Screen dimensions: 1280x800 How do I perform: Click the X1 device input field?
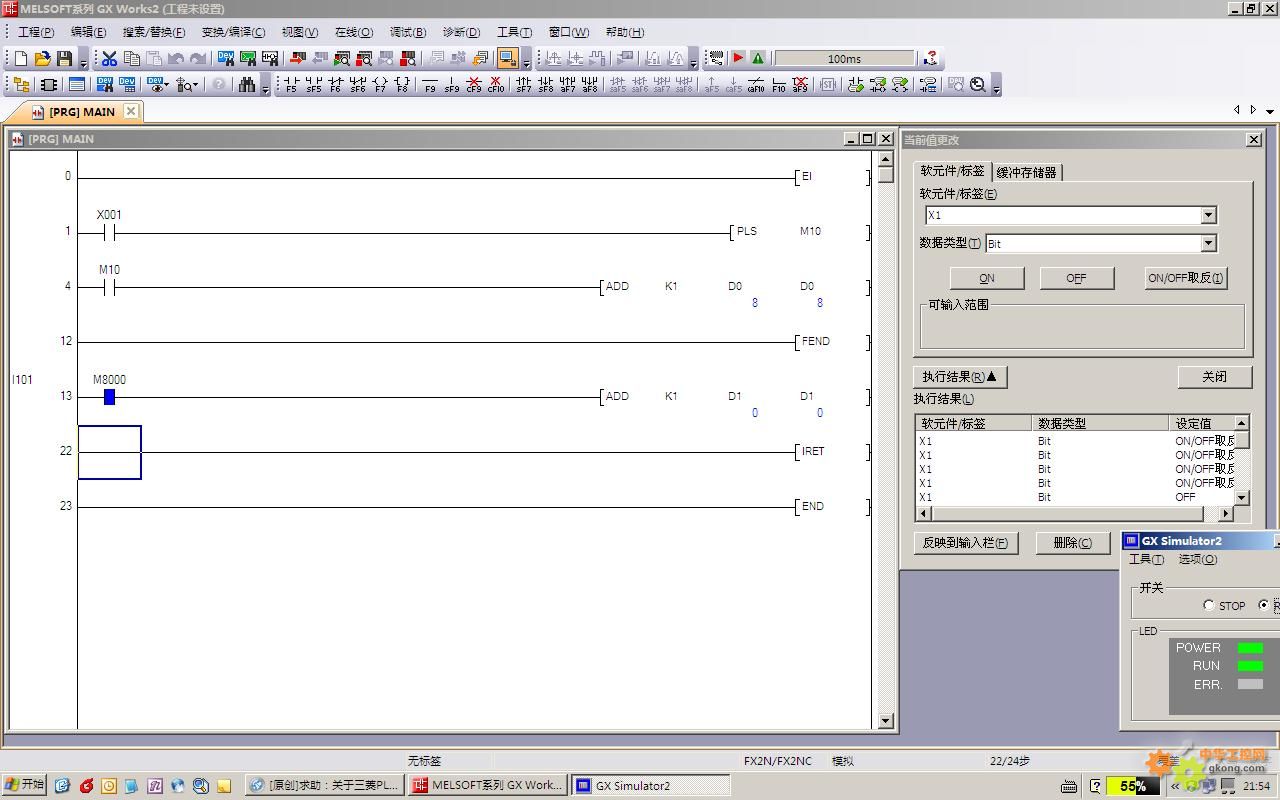tap(1063, 215)
